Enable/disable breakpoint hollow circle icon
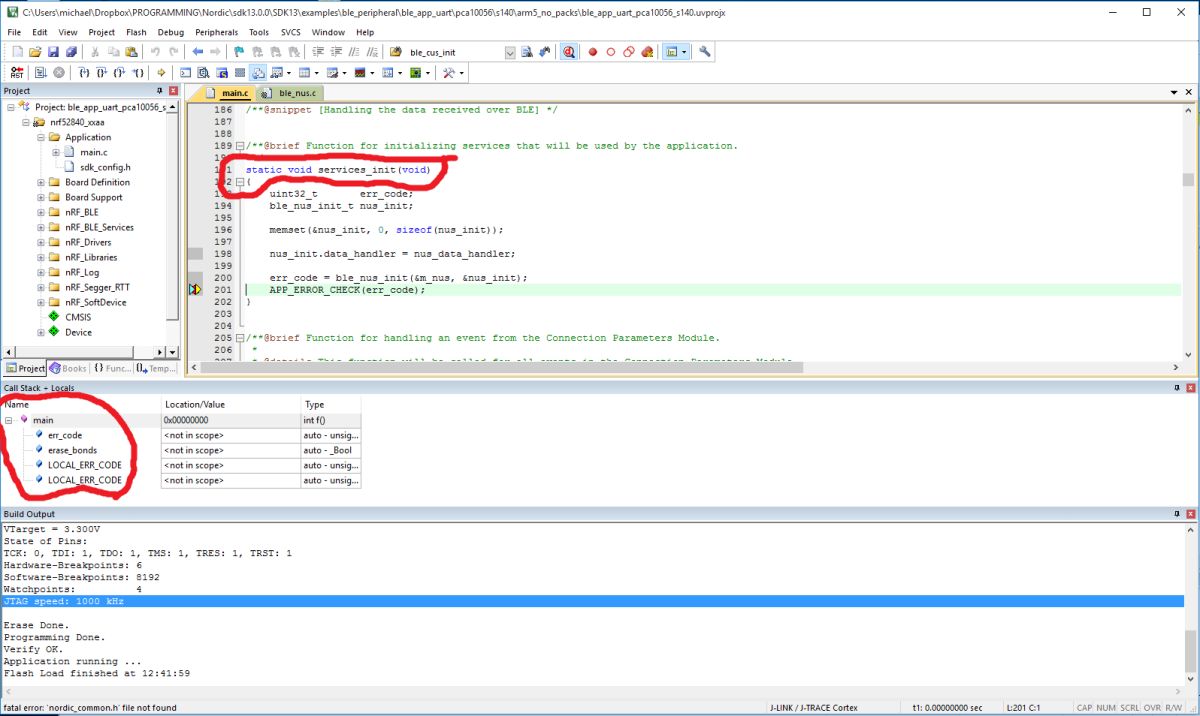 pos(611,52)
